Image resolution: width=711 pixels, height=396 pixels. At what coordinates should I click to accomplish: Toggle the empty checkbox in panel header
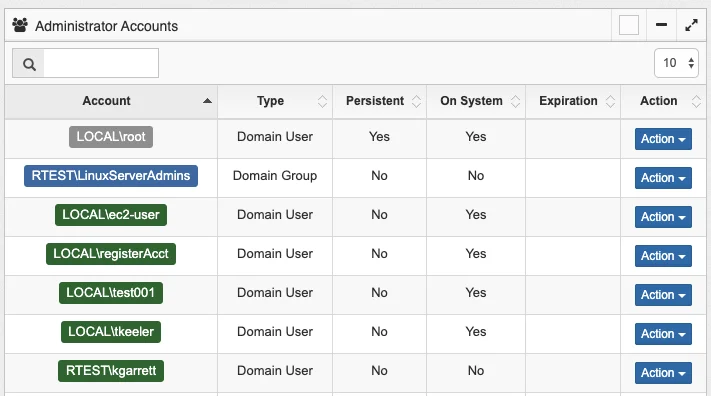pyautogui.click(x=629, y=25)
